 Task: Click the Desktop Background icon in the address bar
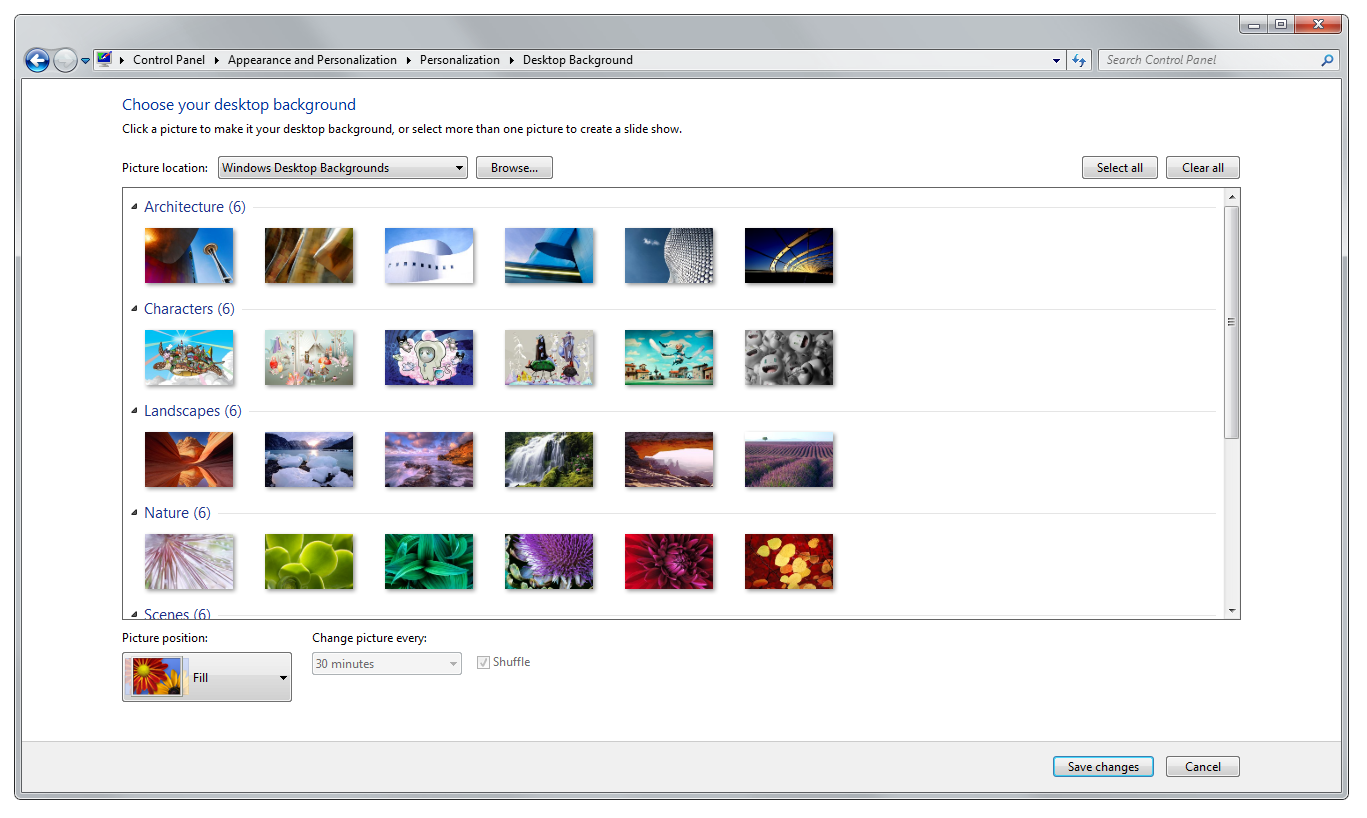(x=104, y=59)
